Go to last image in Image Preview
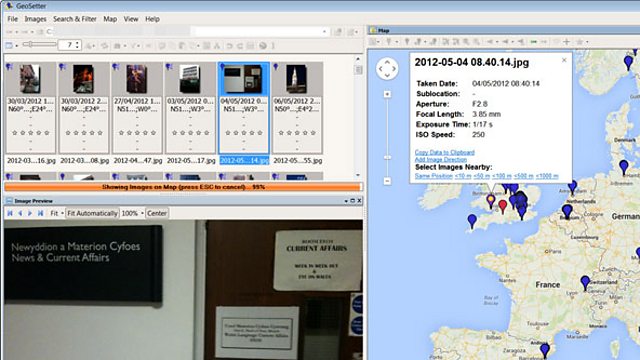This screenshot has width=640, height=360. tap(40, 213)
